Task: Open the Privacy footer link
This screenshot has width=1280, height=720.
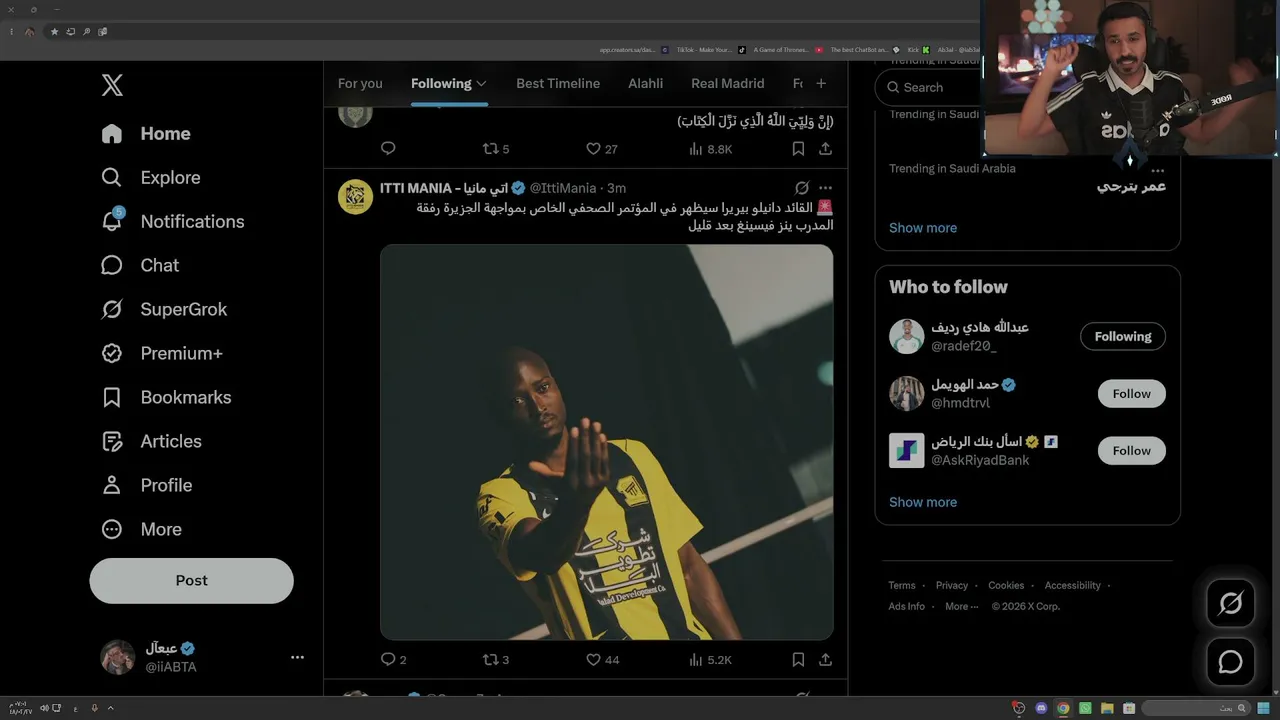Action: click(952, 586)
